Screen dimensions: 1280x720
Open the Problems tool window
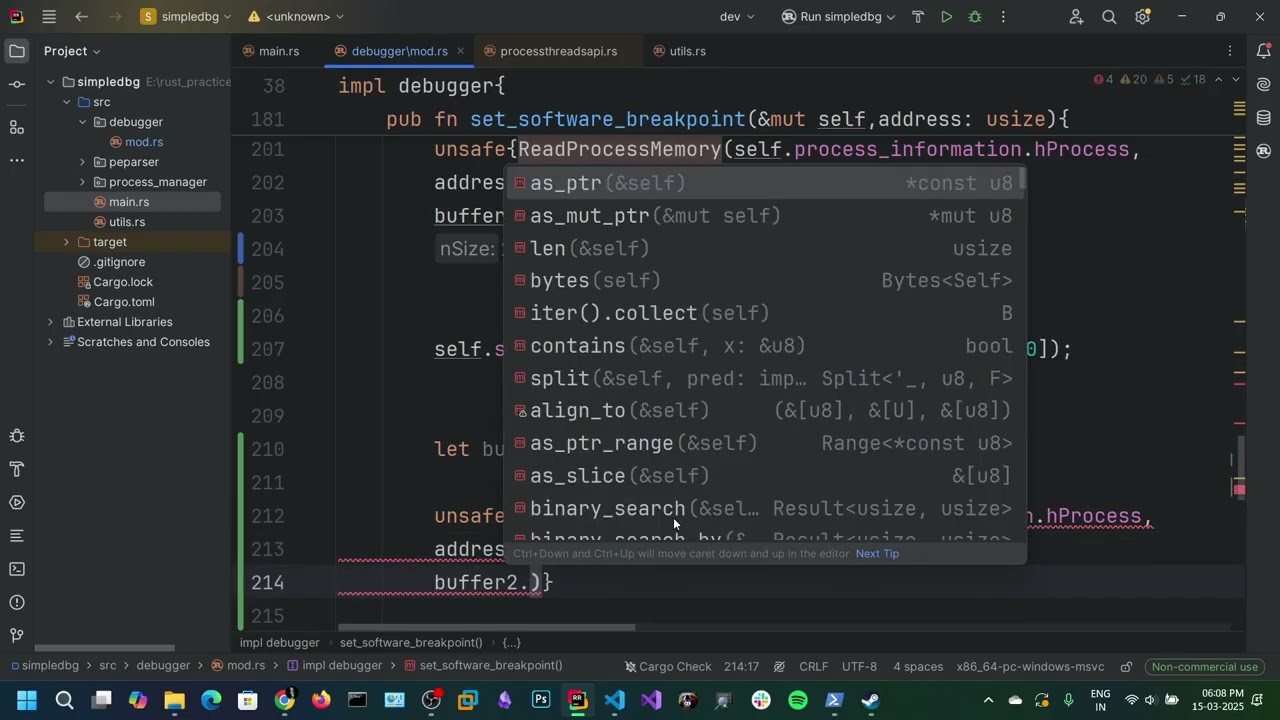coord(17,602)
